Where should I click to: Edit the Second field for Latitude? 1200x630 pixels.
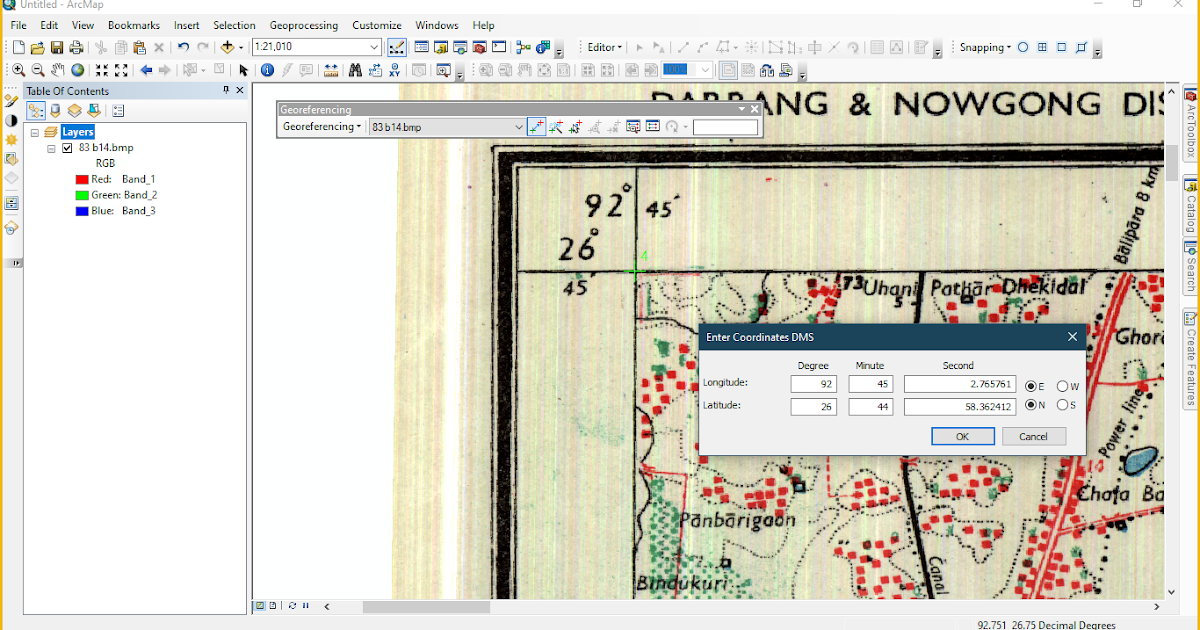tap(958, 406)
